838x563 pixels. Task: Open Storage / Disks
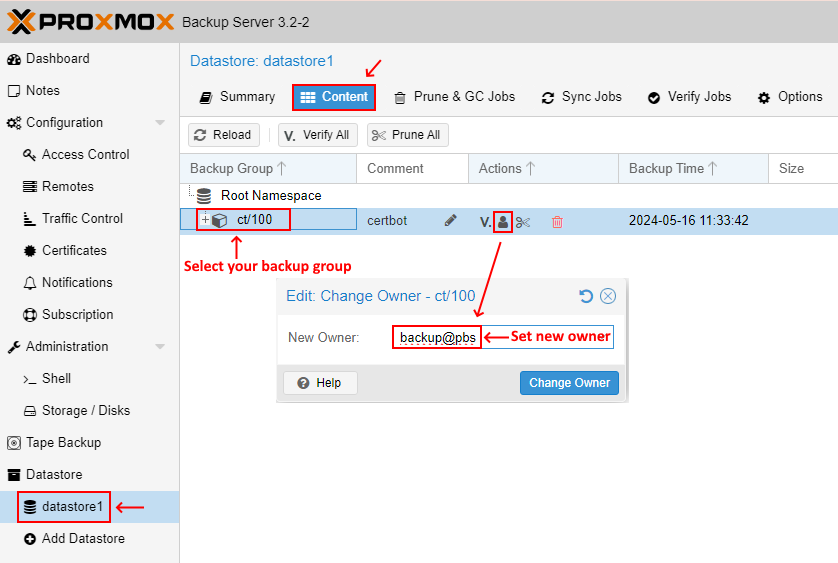[x=76, y=411]
